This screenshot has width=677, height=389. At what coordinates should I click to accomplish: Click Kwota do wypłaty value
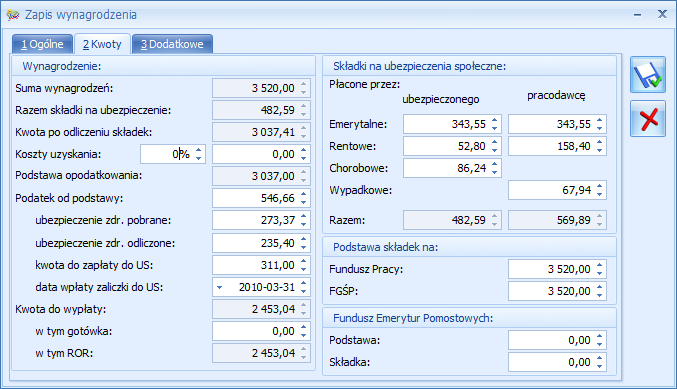tap(261, 309)
